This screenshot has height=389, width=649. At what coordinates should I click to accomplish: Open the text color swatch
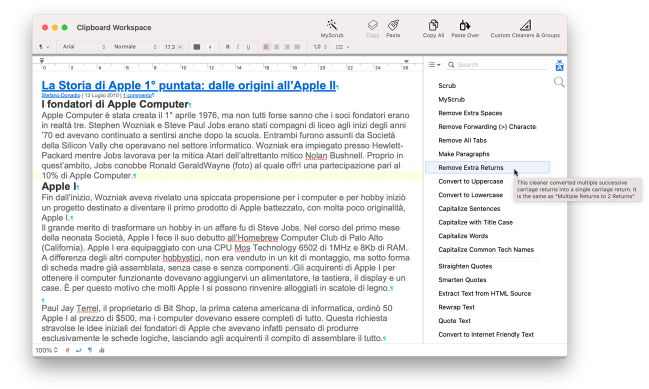[x=197, y=47]
